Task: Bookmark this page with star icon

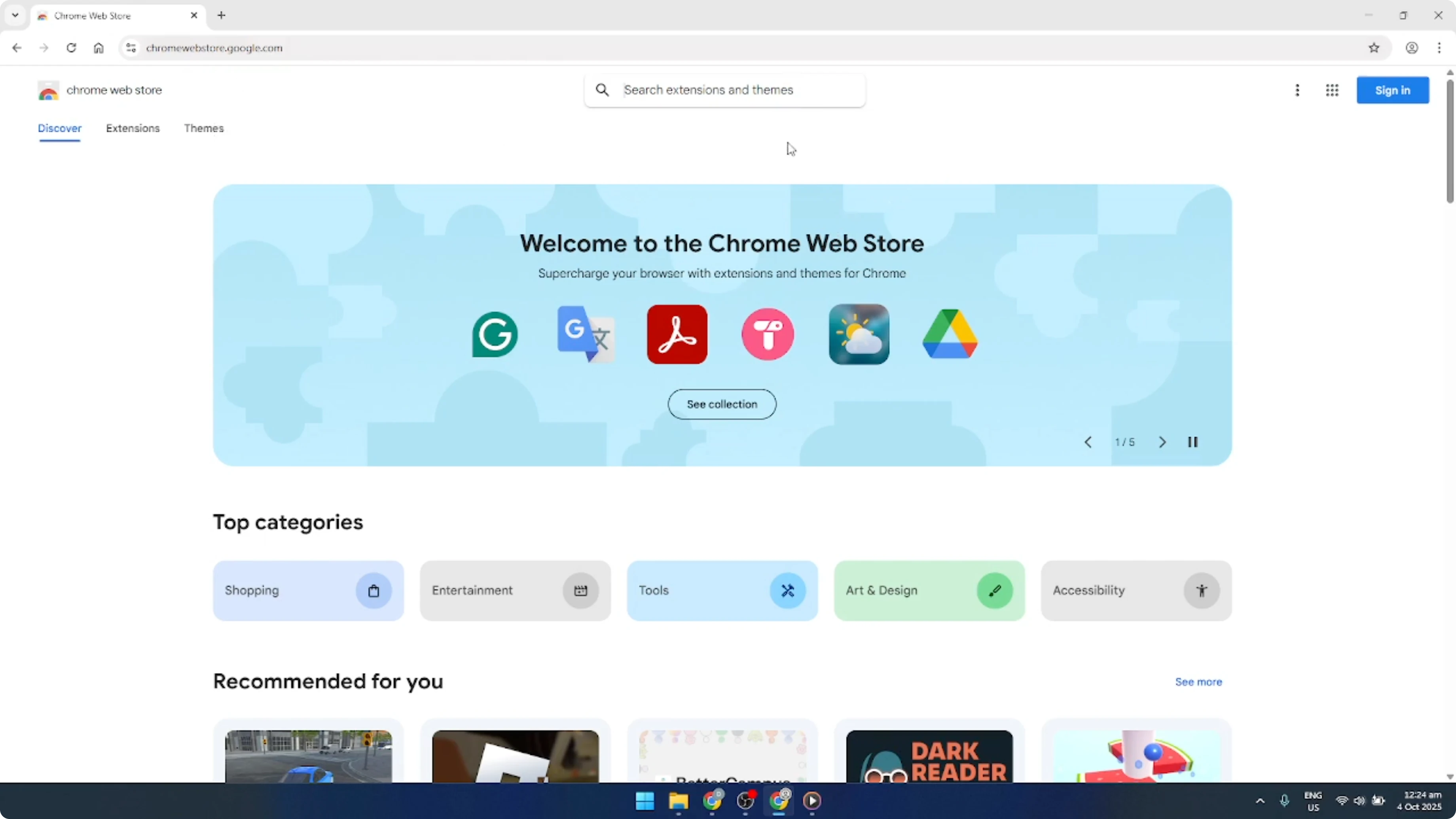Action: [1374, 48]
